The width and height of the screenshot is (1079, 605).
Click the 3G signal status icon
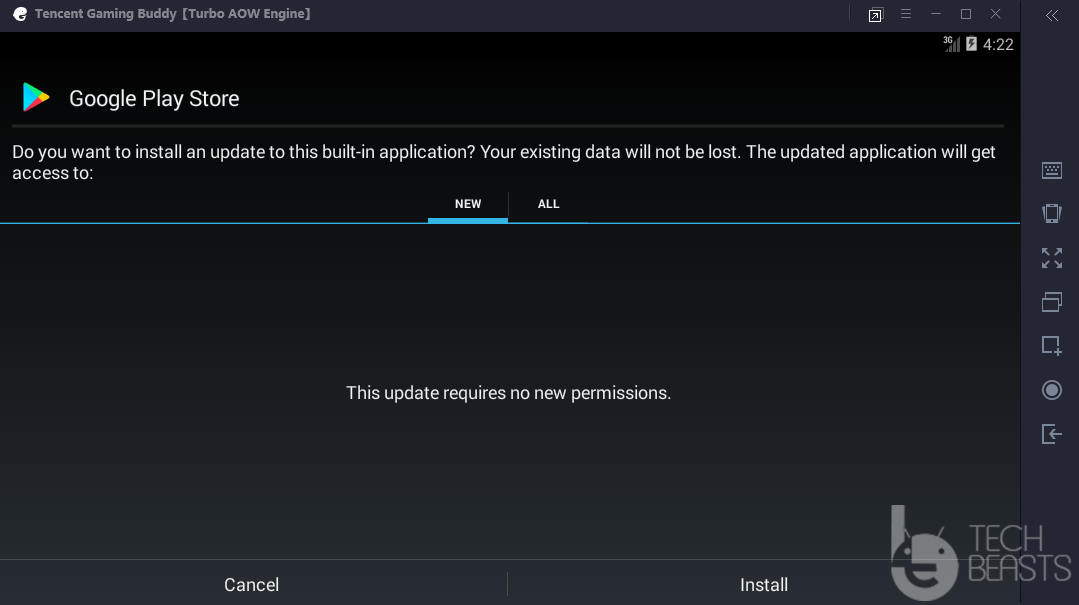click(x=951, y=44)
